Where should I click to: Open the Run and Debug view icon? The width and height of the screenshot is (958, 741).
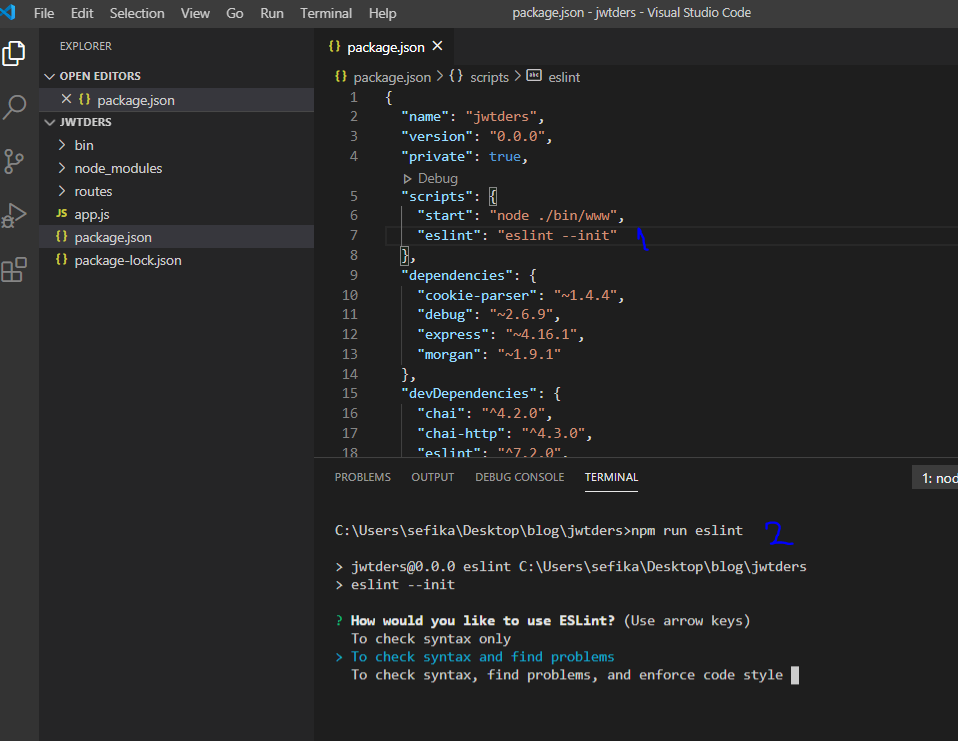click(x=13, y=215)
